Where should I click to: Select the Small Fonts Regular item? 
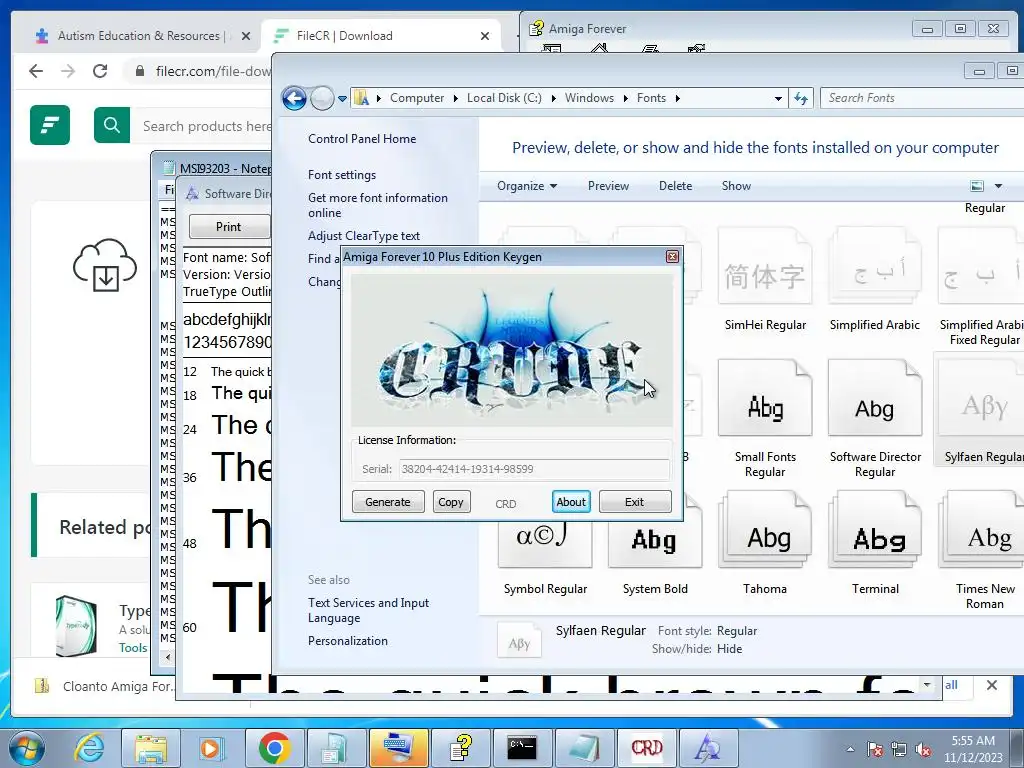(x=765, y=419)
